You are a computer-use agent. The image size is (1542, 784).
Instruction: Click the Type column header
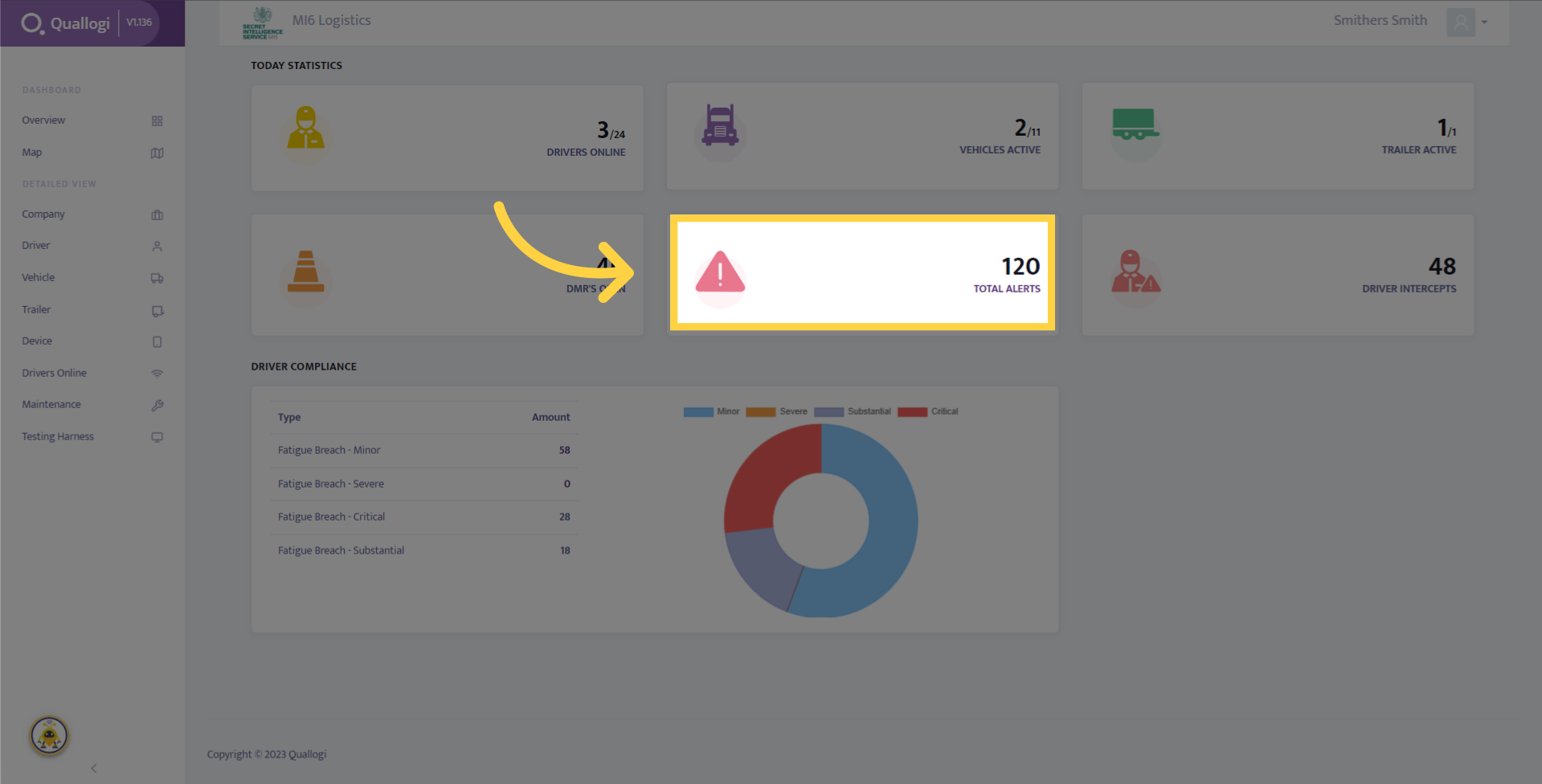pos(289,418)
